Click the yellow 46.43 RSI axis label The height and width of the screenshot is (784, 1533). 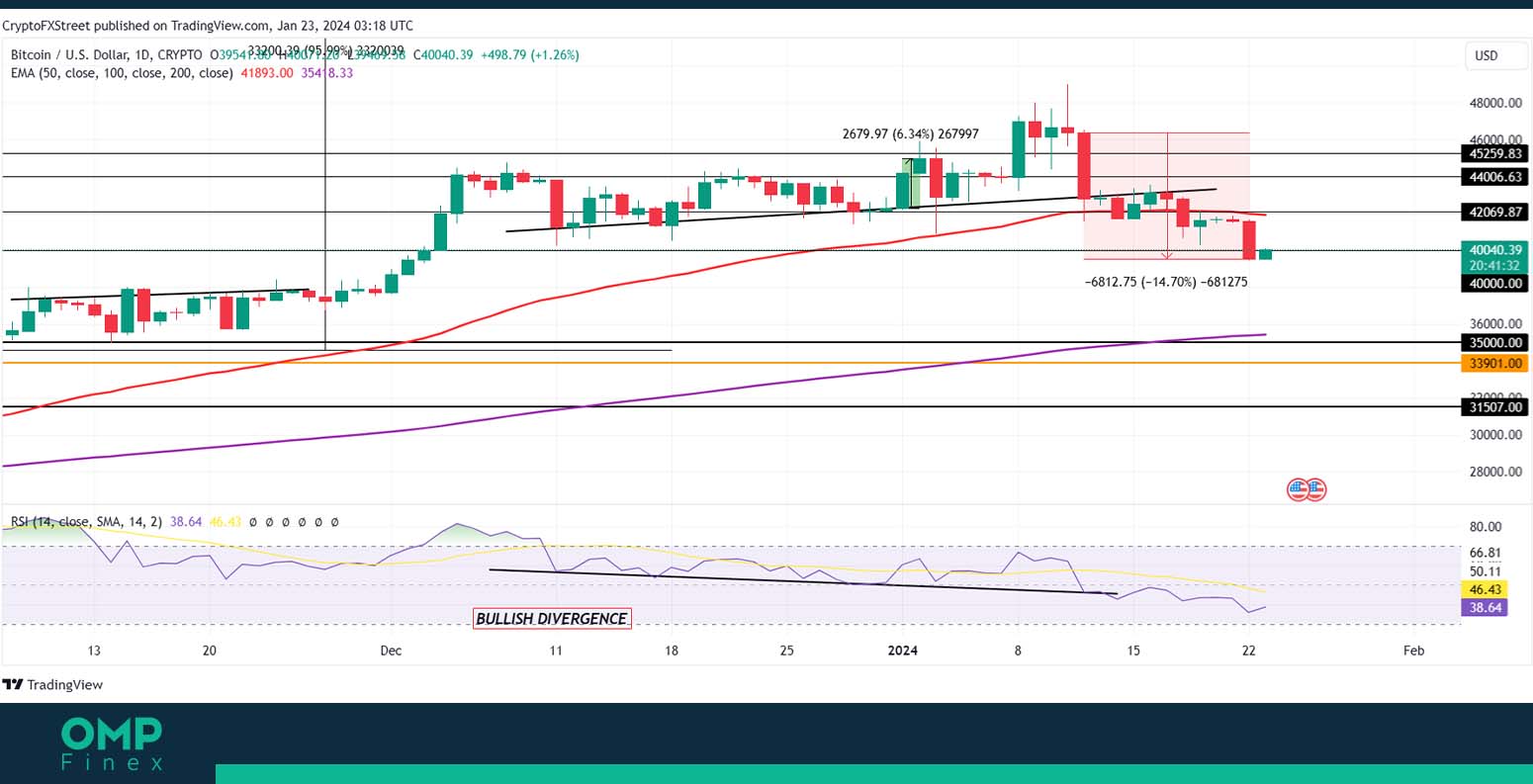click(1484, 588)
